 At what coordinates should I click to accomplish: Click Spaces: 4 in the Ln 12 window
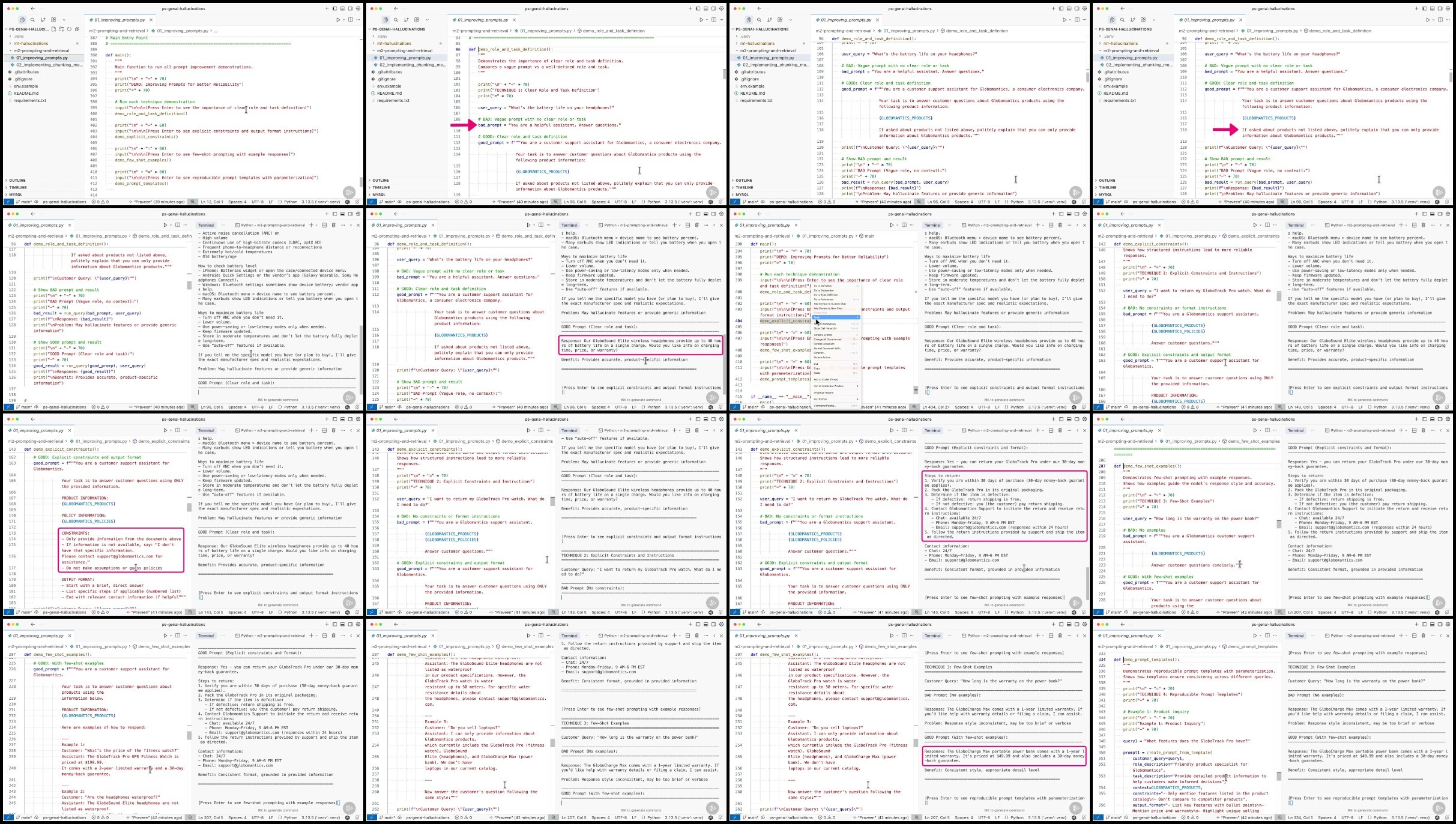pyautogui.click(x=237, y=202)
